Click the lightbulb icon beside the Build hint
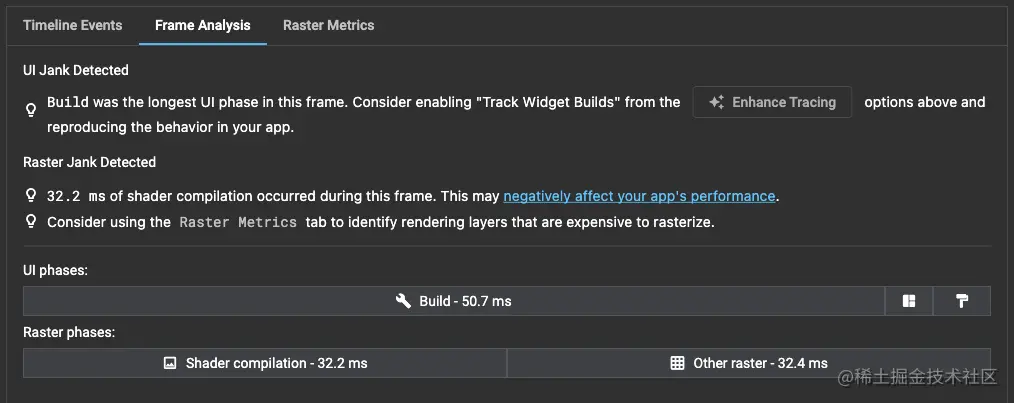The height and width of the screenshot is (403, 1014). [x=30, y=110]
